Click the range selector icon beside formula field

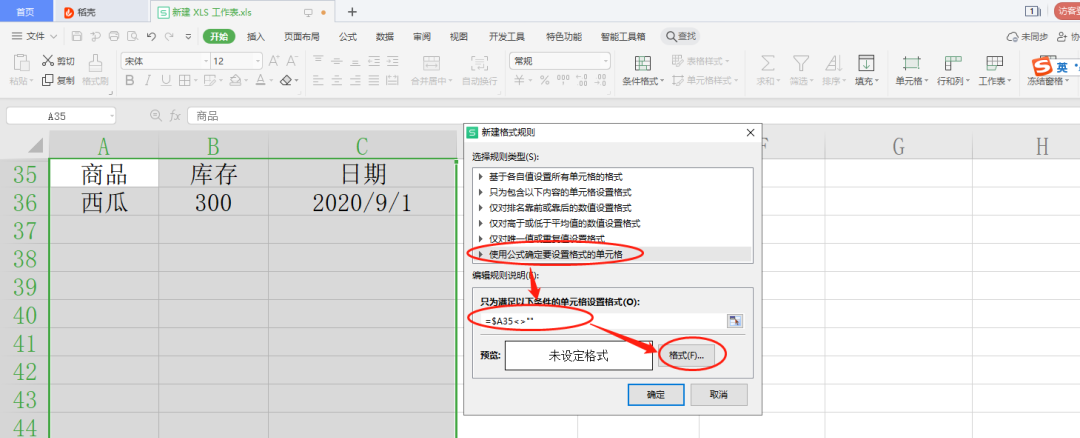click(x=735, y=320)
